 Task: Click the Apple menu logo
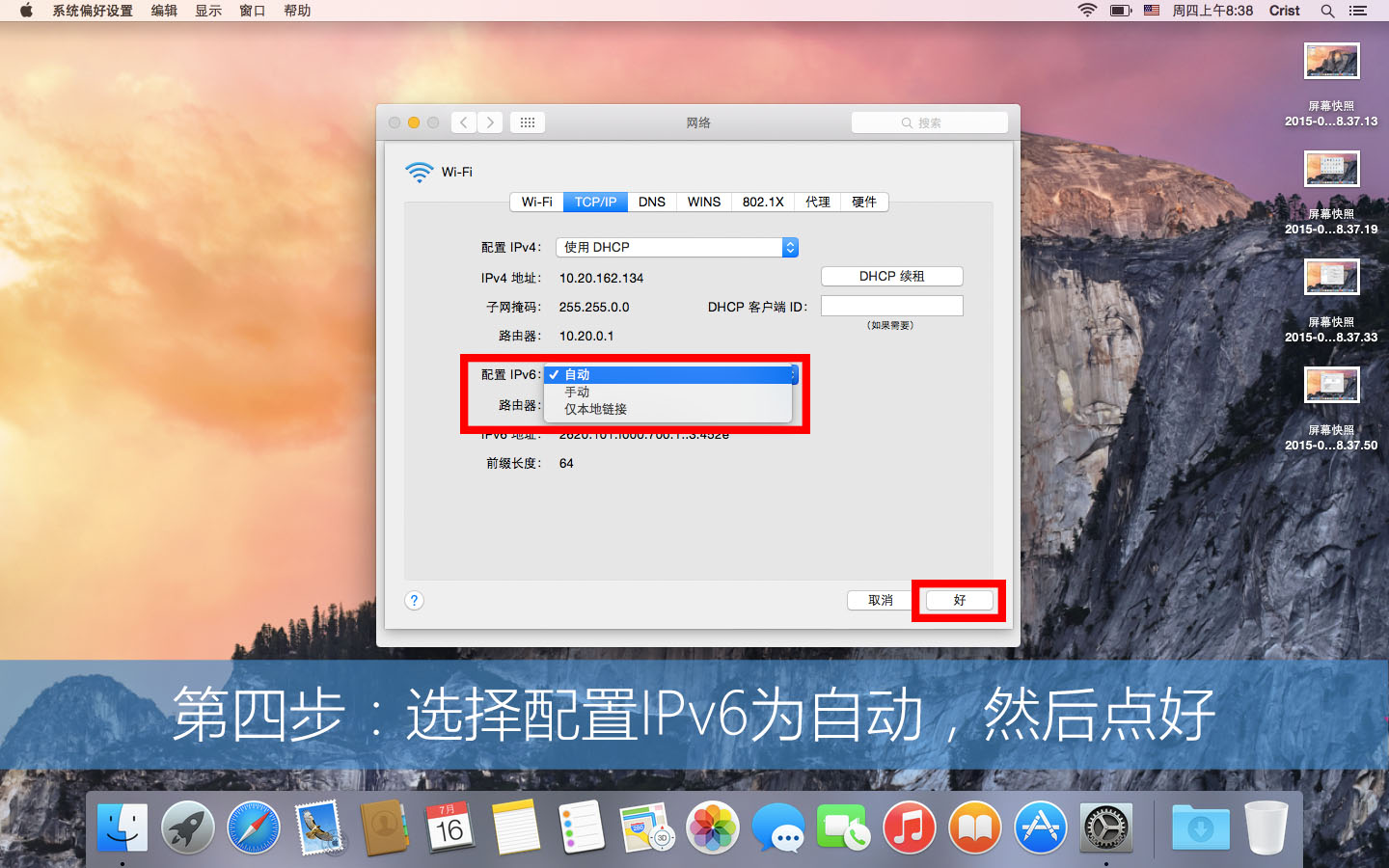pos(26,11)
